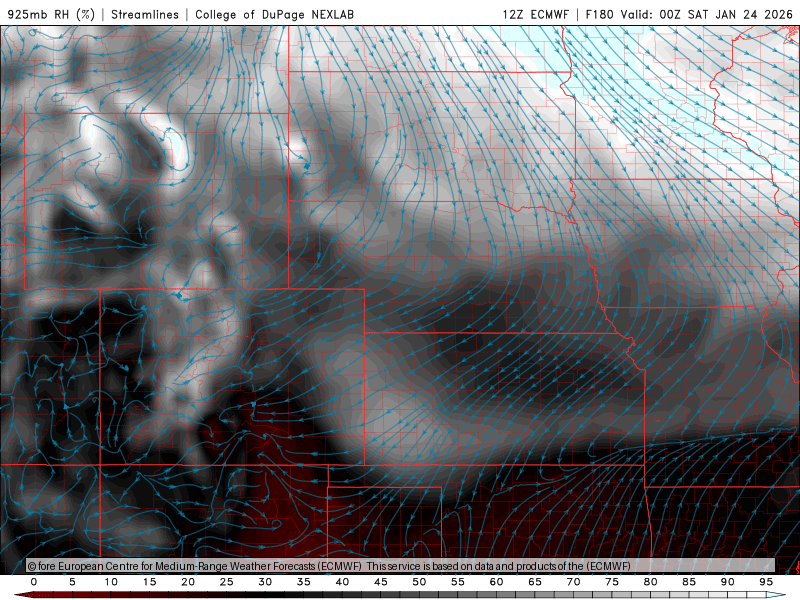
Task: Click the ECMWF copyright notice text
Action: tap(329, 566)
